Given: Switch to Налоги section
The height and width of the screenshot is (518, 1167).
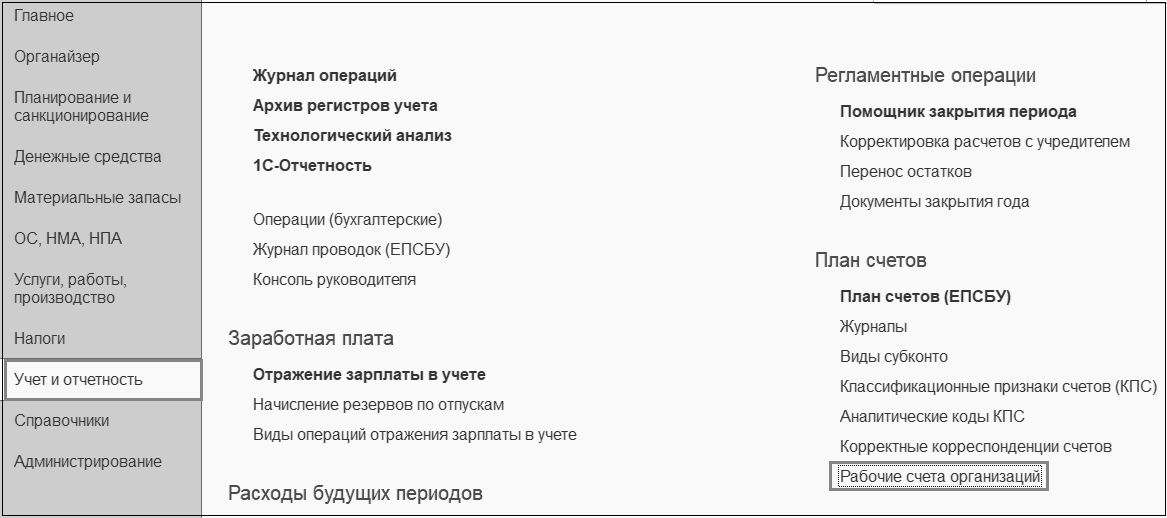Looking at the screenshot, I should point(40,339).
